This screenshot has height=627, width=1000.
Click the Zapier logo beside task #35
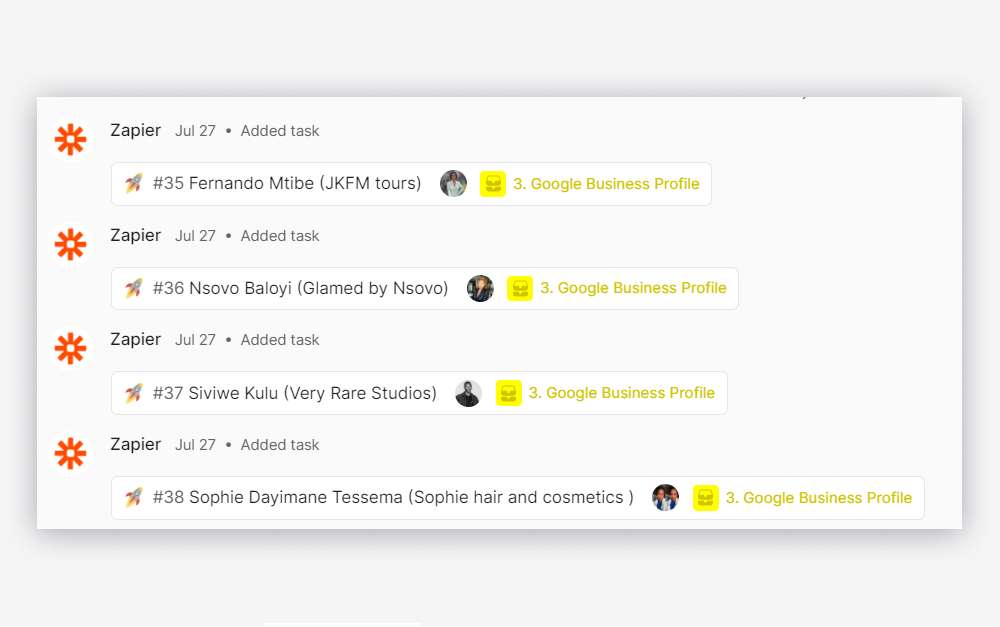70,140
